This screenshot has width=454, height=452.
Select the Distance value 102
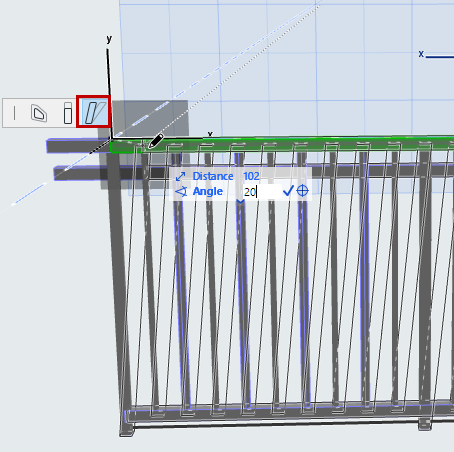pos(251,176)
